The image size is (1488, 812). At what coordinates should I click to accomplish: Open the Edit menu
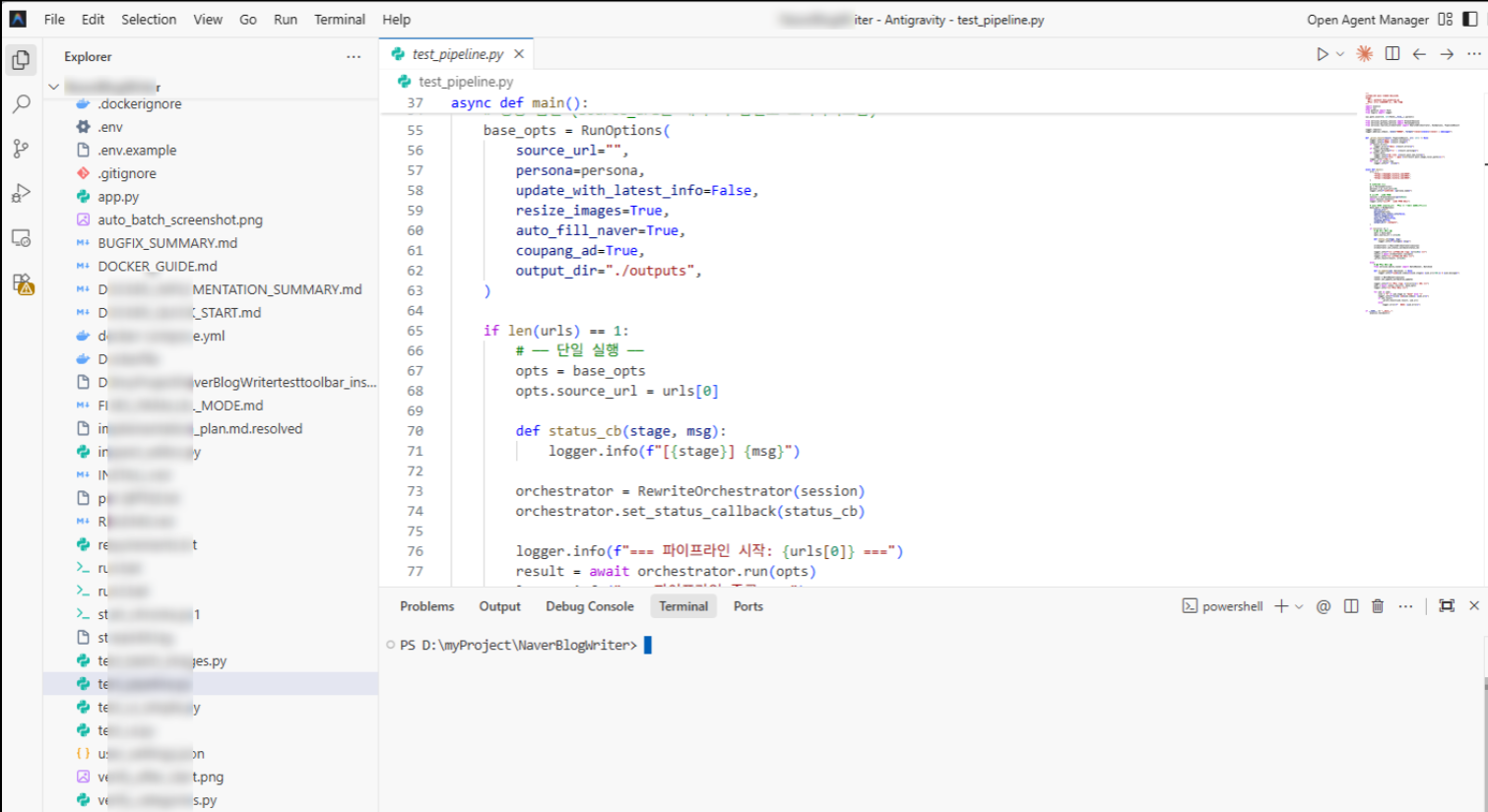click(93, 19)
